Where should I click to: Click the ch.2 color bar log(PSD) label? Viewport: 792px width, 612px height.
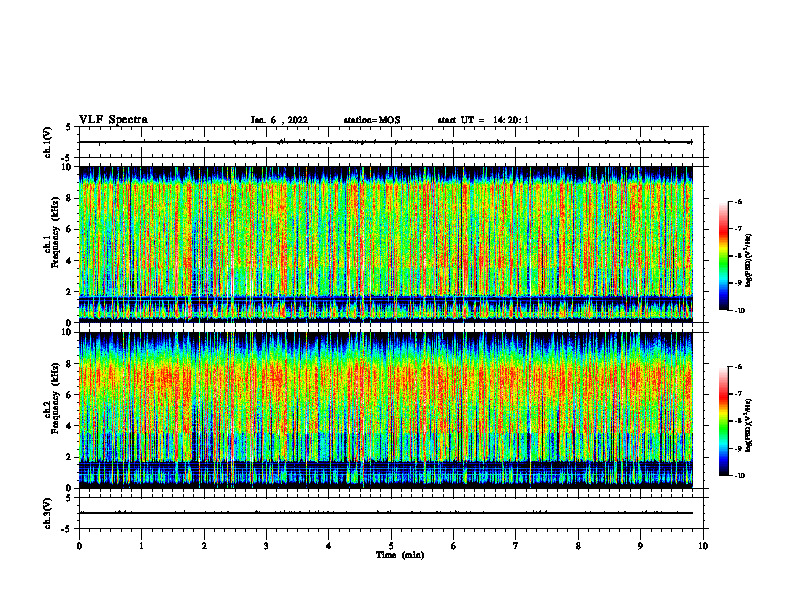click(x=749, y=426)
